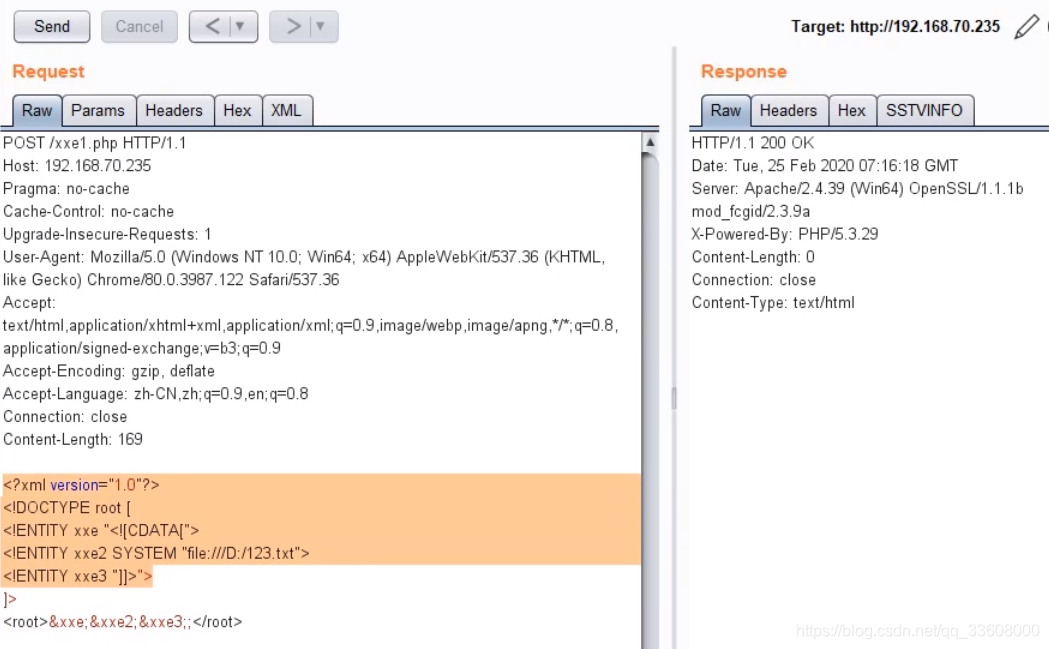Click the Host: 192.168.70.235 header line
1049x649 pixels.
coord(77,166)
